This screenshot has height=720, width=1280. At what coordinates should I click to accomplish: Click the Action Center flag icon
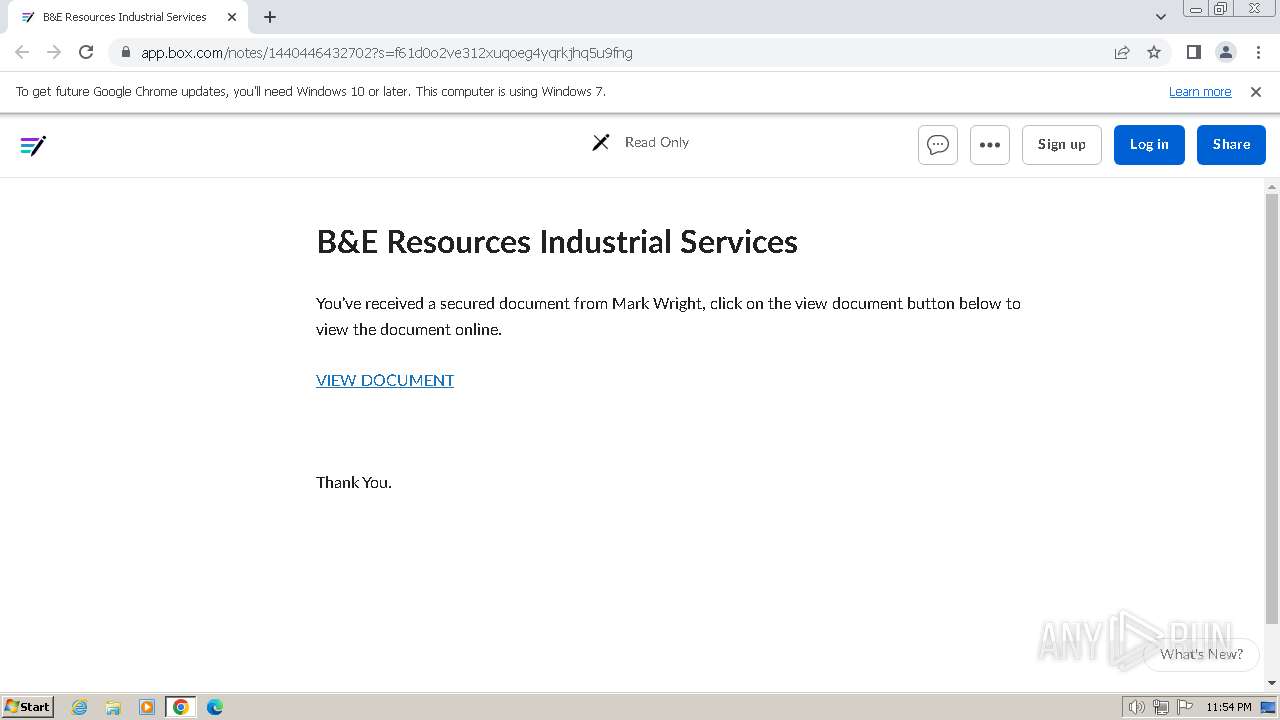[x=1185, y=707]
